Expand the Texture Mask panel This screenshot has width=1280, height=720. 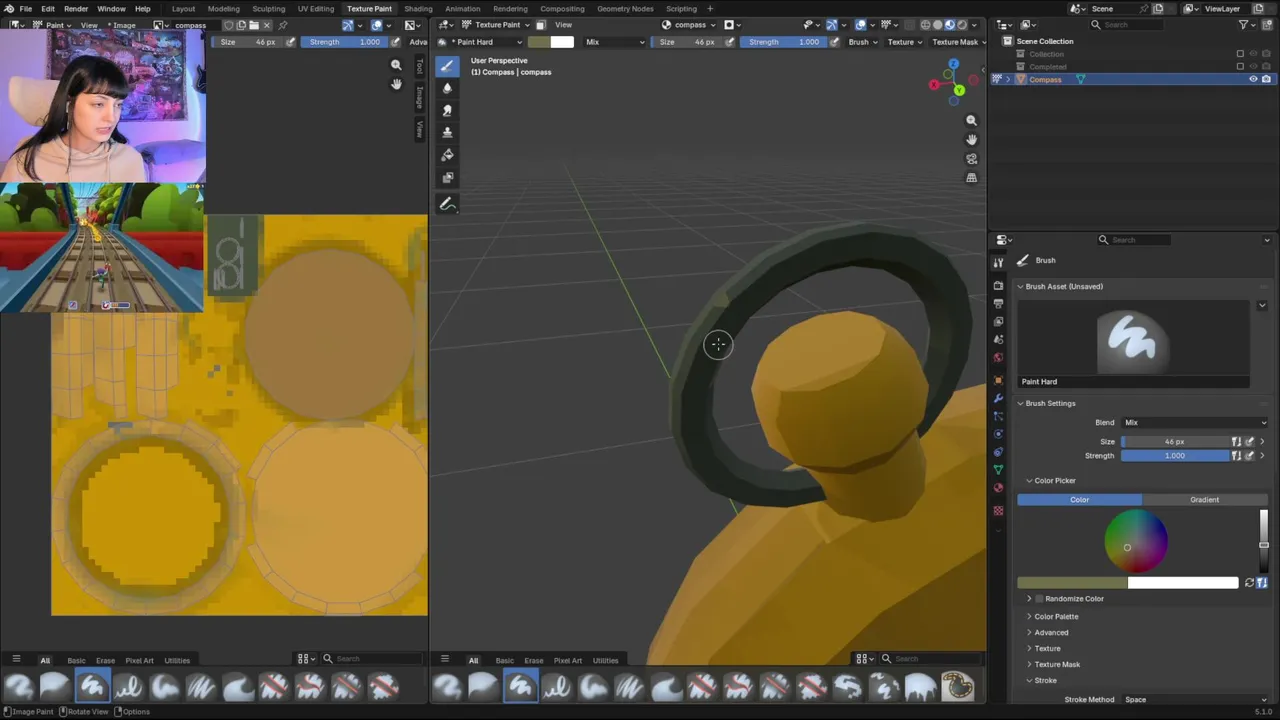click(1057, 665)
